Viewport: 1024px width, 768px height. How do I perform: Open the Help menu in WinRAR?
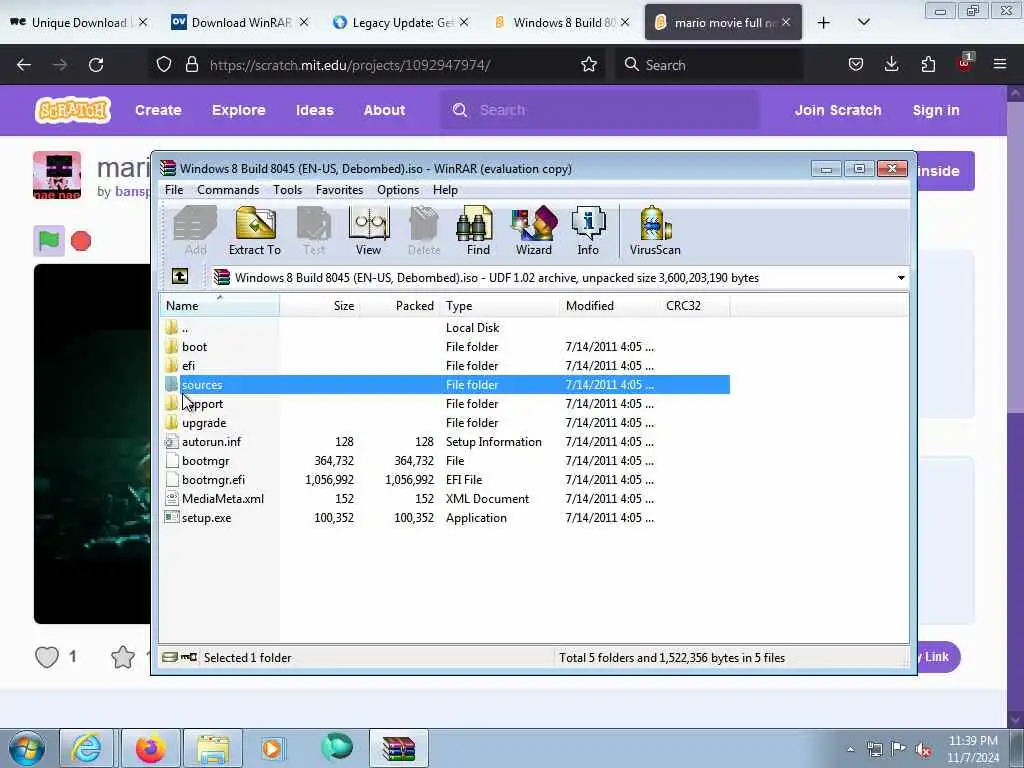click(445, 189)
